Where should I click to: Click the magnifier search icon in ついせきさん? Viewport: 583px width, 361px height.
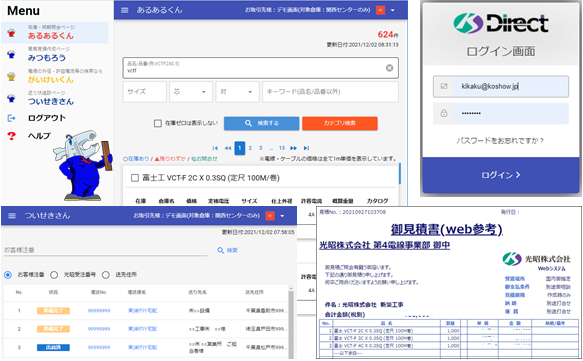pyautogui.click(x=220, y=251)
